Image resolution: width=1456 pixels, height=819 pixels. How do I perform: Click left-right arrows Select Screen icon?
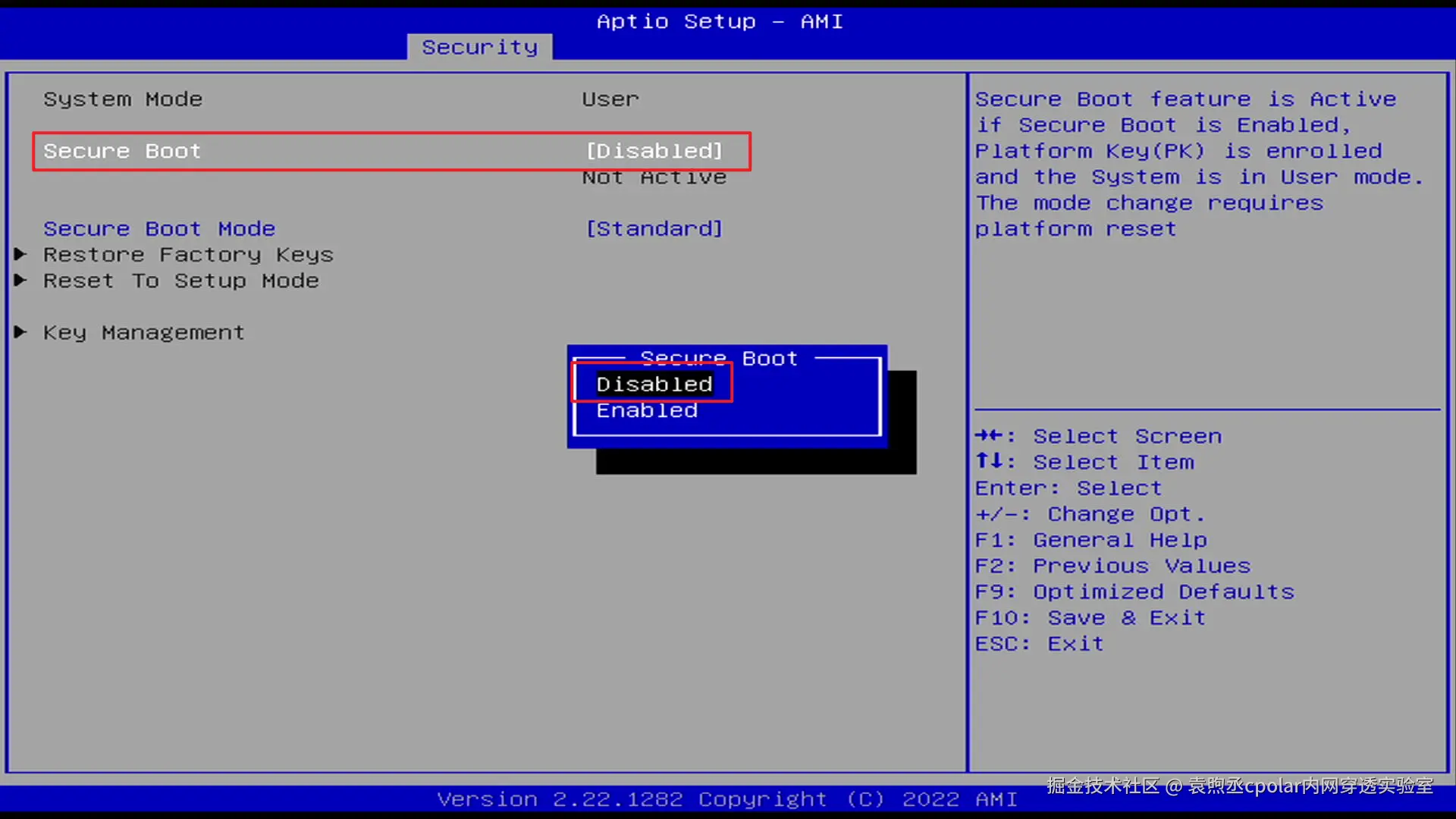(989, 435)
